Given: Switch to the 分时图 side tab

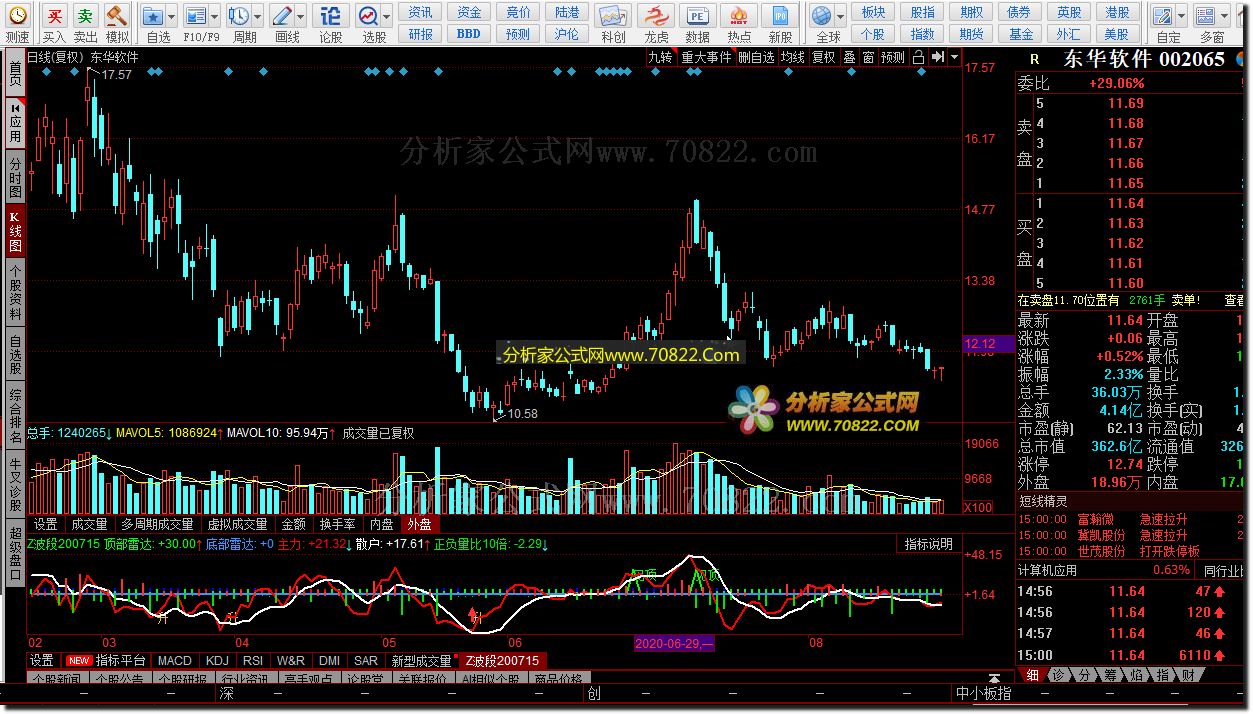Looking at the screenshot, I should pyautogui.click(x=15, y=177).
